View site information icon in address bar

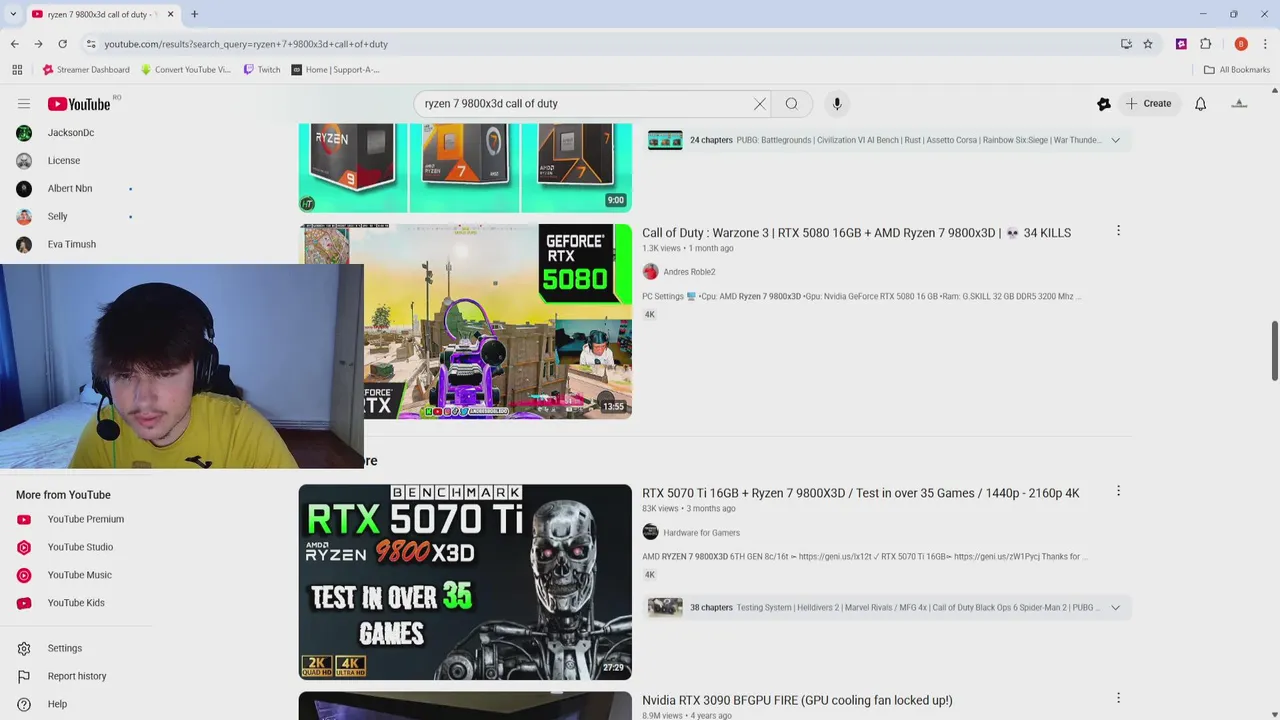[x=90, y=44]
